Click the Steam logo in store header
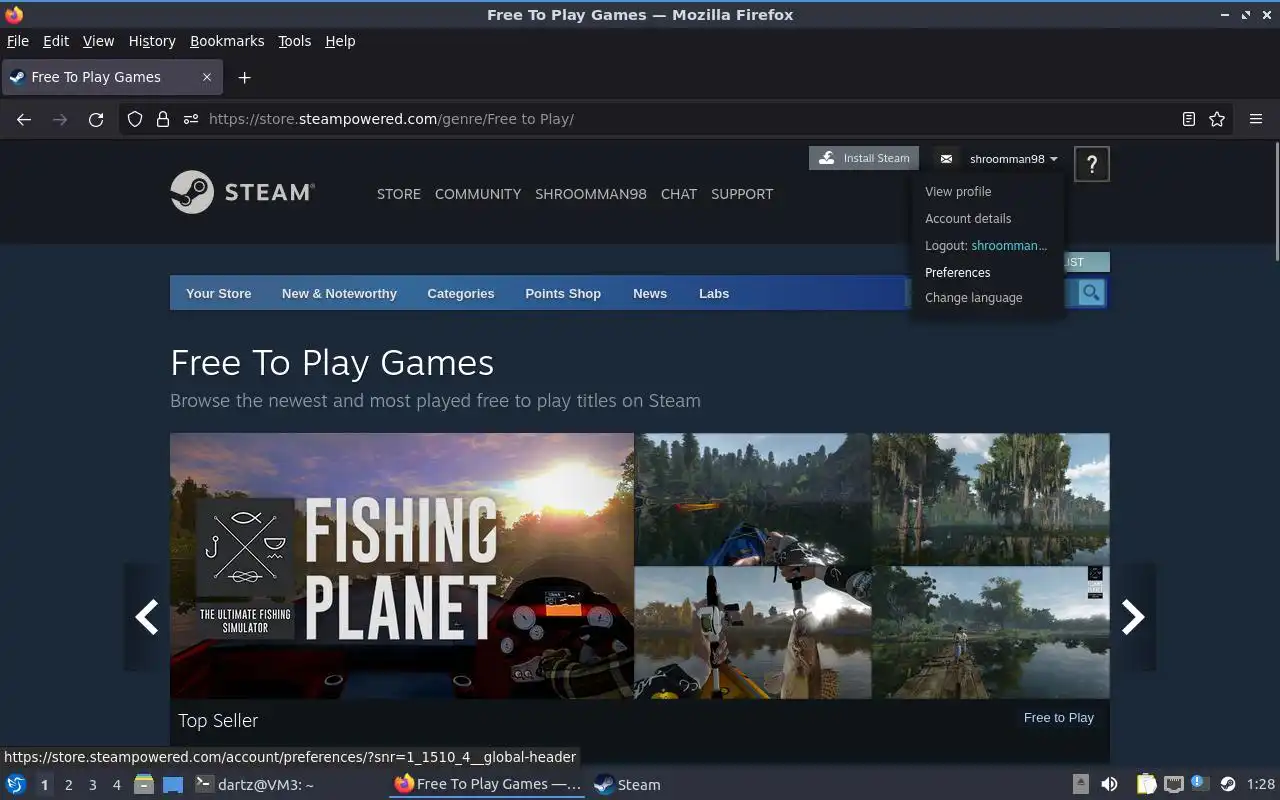Screen dimensions: 1280x800 pos(243,192)
